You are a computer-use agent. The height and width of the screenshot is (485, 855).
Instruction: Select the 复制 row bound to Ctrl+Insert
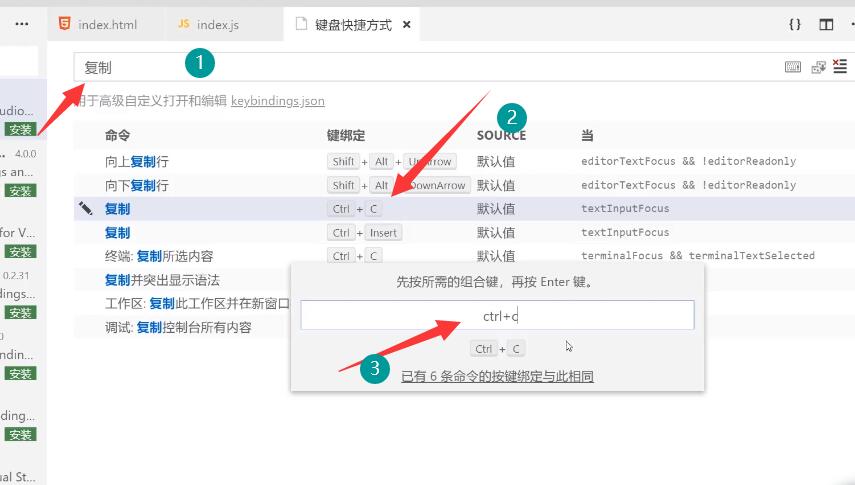tap(464, 232)
